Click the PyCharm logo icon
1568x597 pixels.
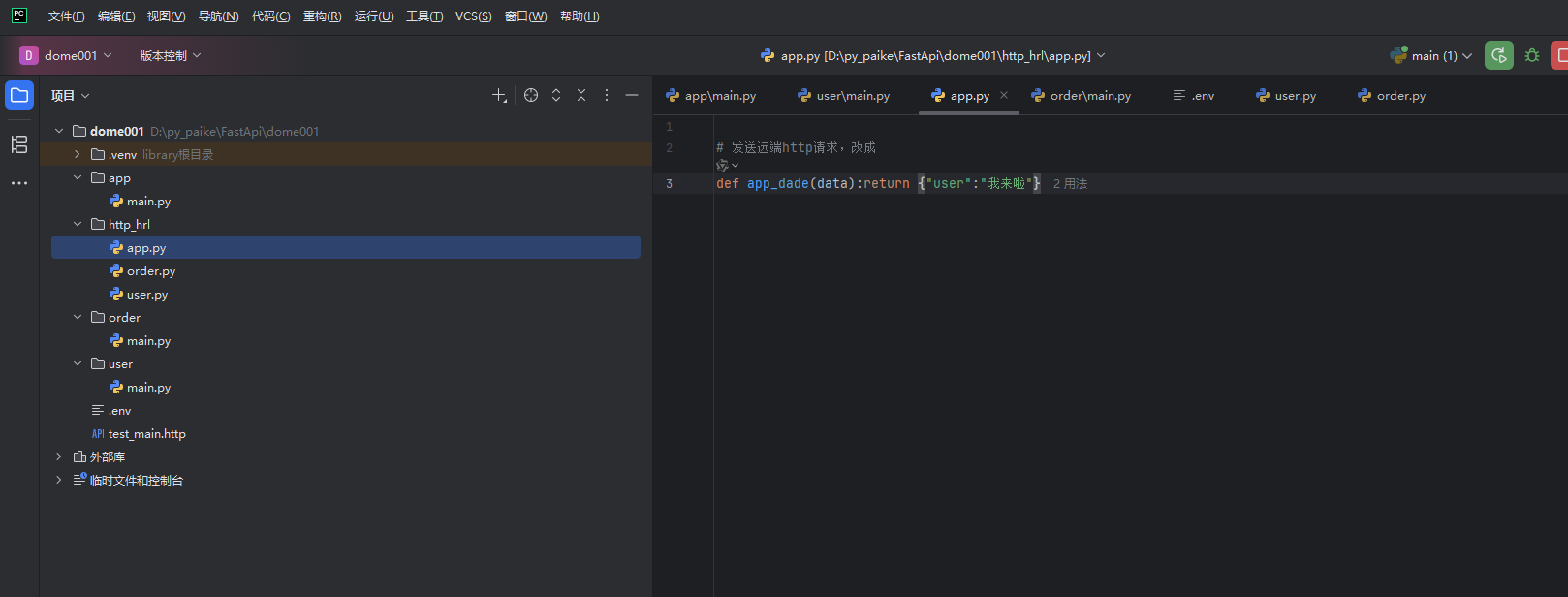coord(19,16)
